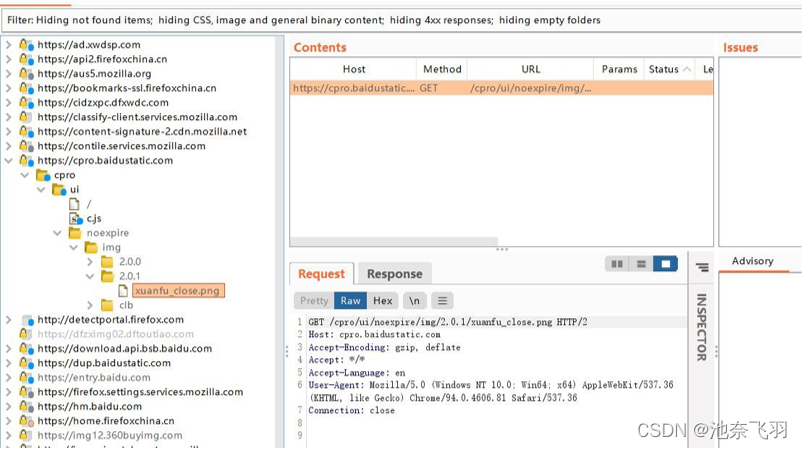
Task: Expand the 2.0.0 folder
Action: tap(90, 262)
